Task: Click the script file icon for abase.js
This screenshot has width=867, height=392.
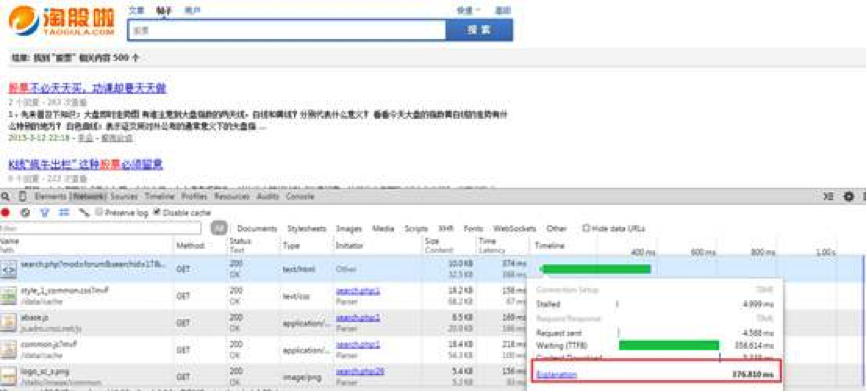Action: (x=9, y=323)
